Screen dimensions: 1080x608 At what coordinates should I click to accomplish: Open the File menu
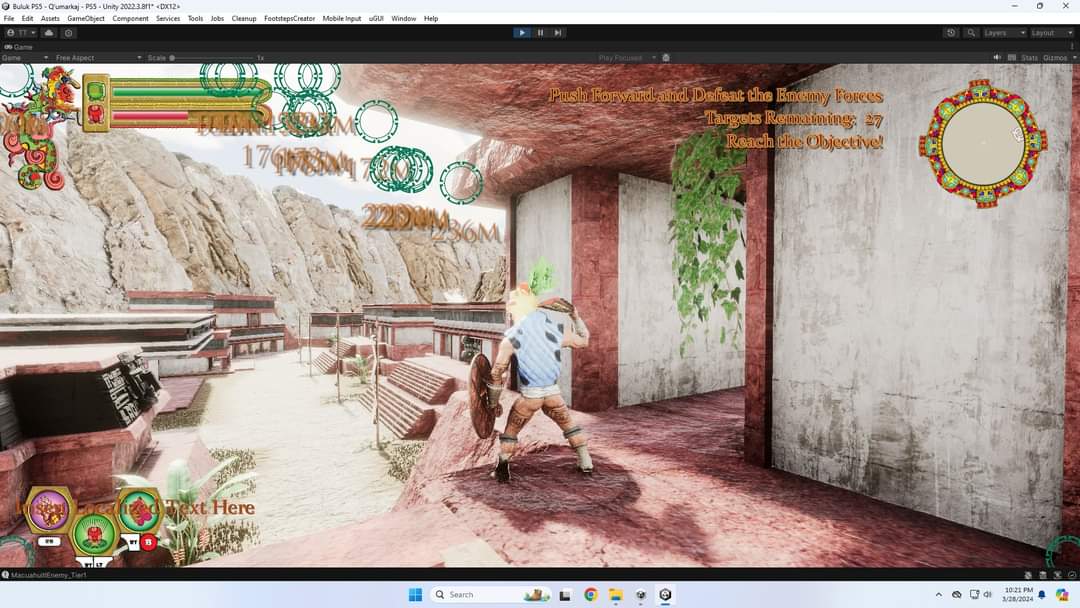click(9, 19)
